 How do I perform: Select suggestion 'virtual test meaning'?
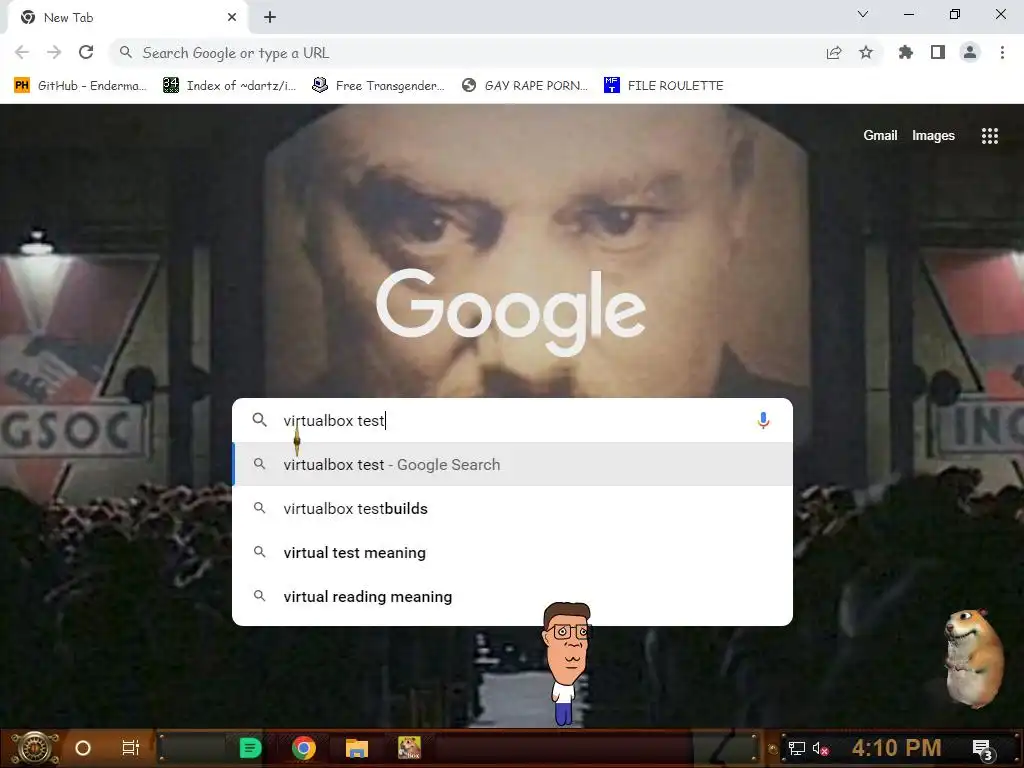(x=513, y=552)
